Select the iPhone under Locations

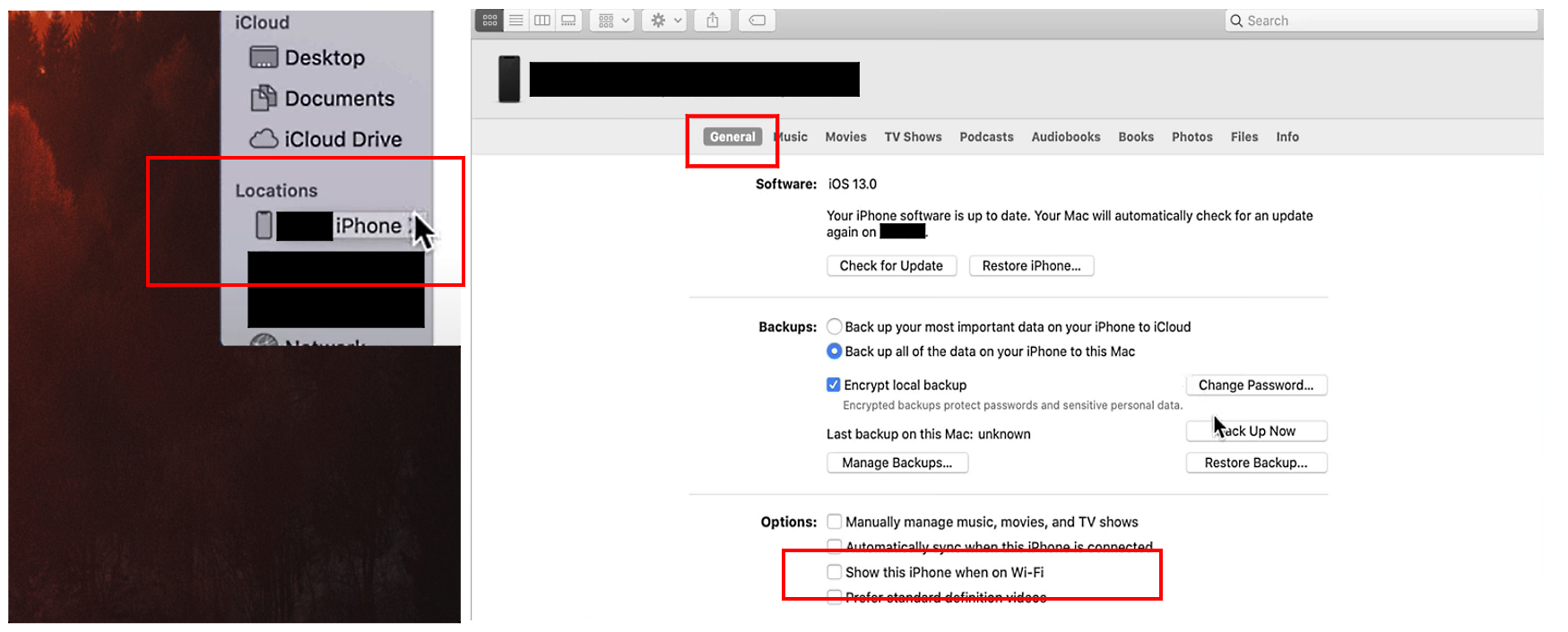tap(328, 226)
